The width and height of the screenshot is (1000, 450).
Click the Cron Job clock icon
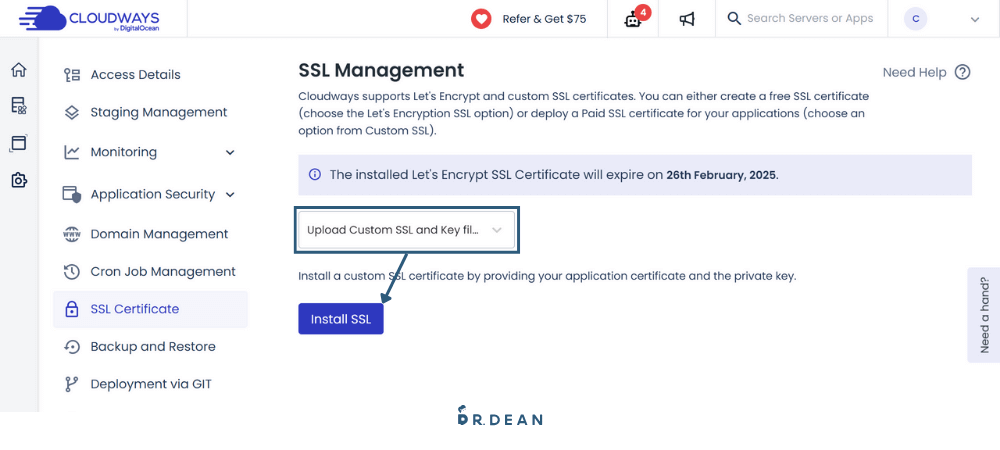(71, 272)
